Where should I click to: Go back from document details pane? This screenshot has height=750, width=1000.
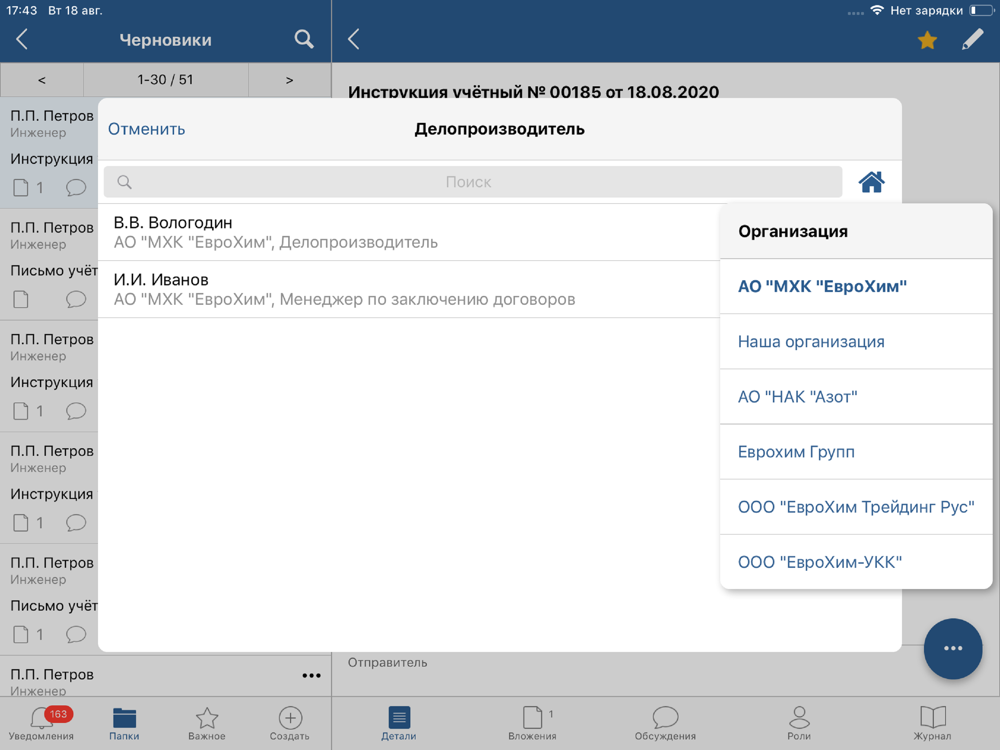click(x=354, y=40)
